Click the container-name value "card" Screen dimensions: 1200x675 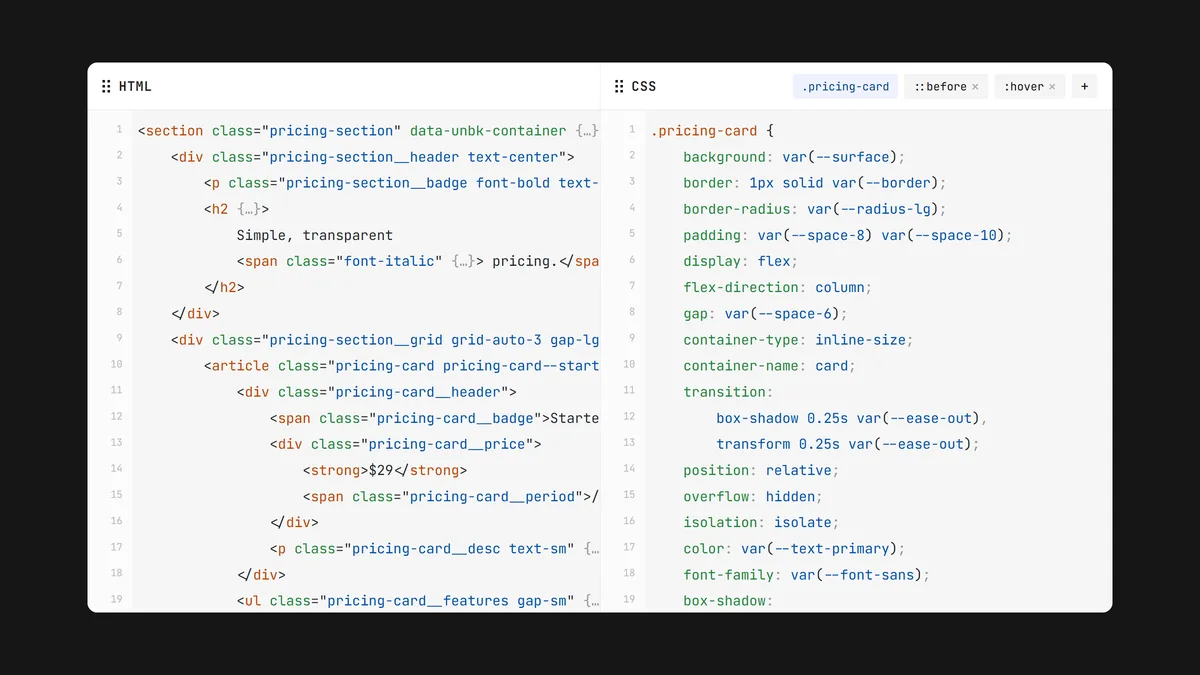pos(832,366)
